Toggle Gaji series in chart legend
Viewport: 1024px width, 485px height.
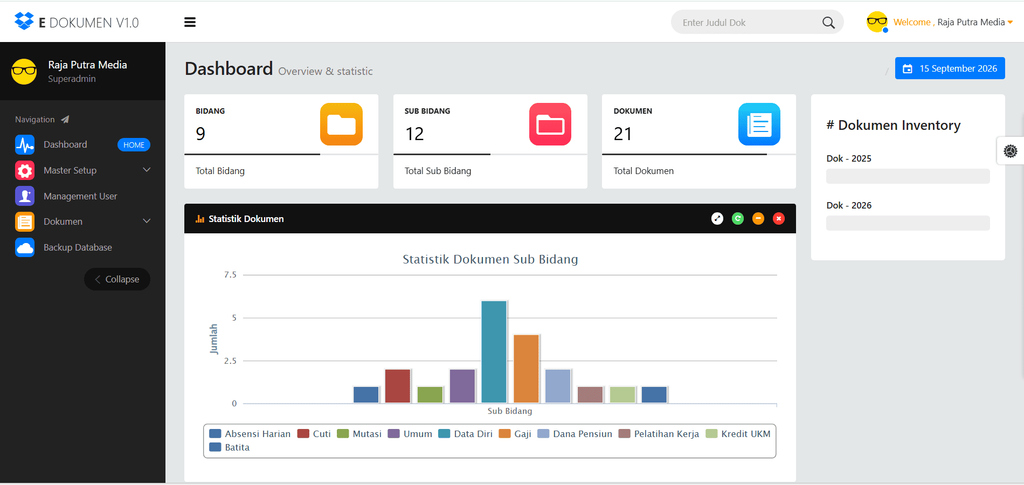515,433
